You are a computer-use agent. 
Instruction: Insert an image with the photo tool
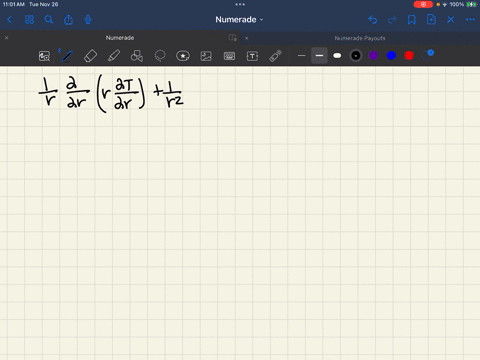point(206,56)
